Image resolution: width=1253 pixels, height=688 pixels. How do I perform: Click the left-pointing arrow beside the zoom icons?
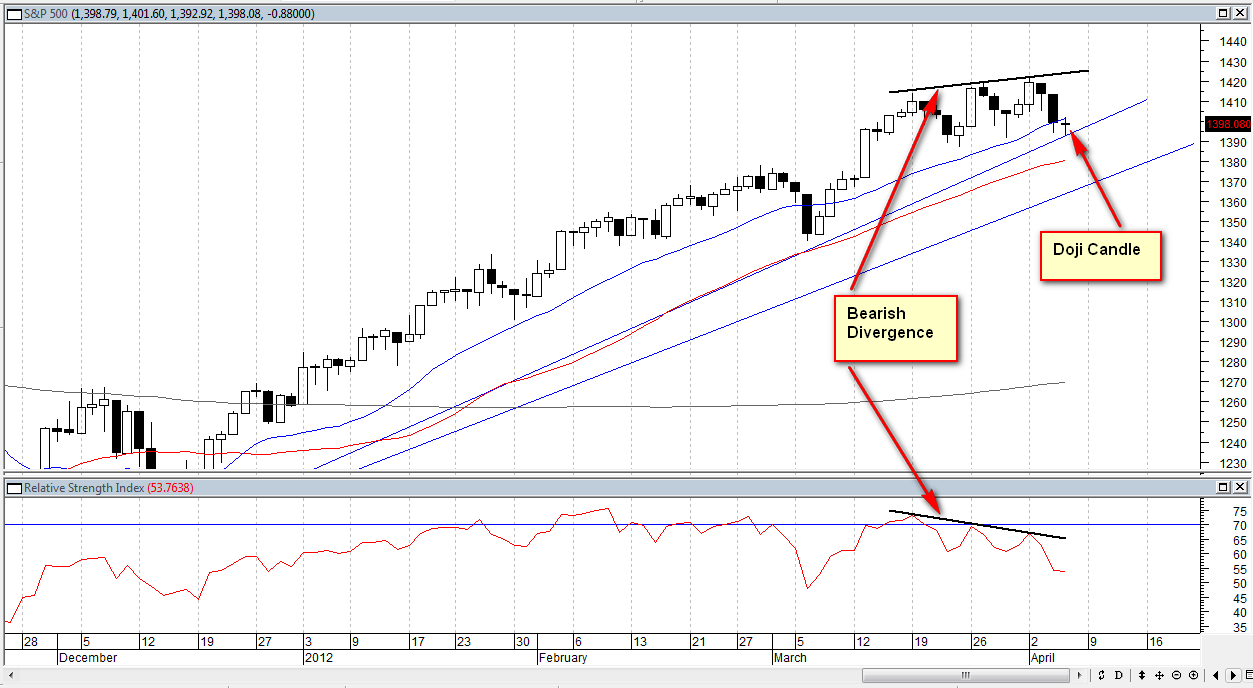tap(1216, 675)
